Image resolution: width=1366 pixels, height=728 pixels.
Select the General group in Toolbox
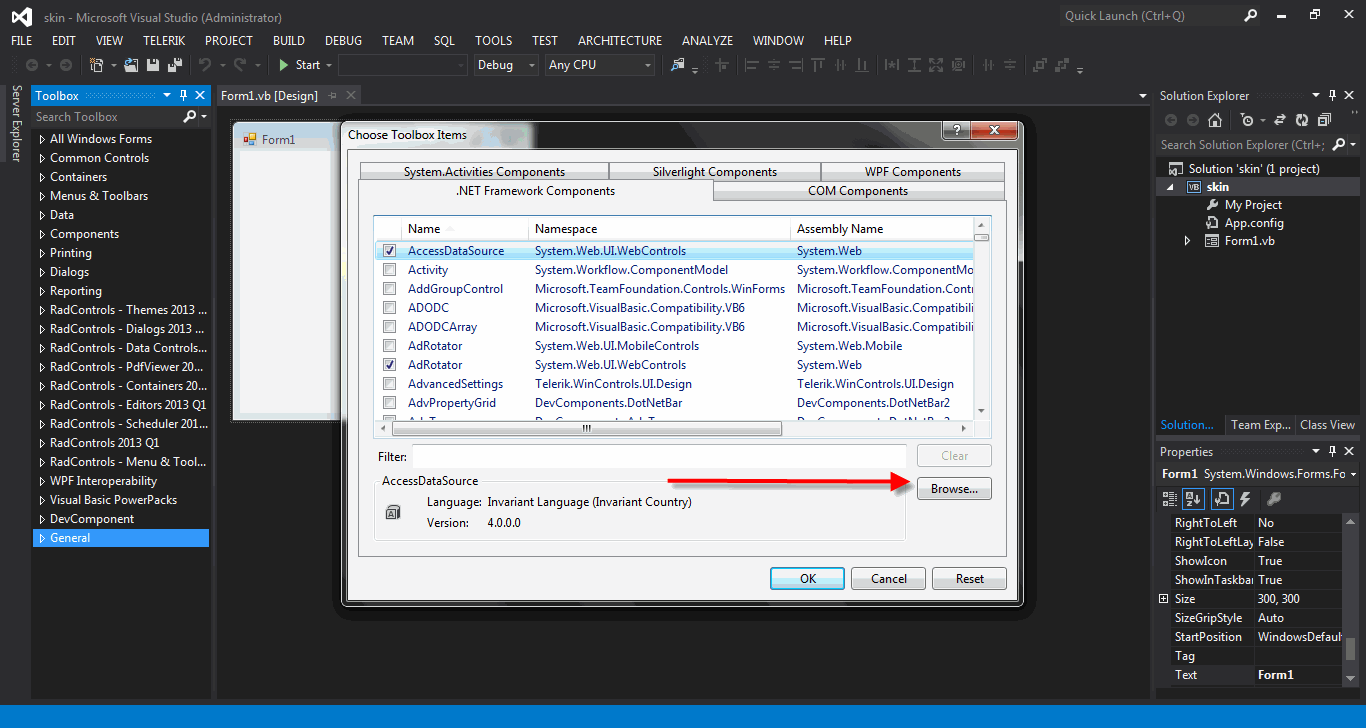(121, 538)
